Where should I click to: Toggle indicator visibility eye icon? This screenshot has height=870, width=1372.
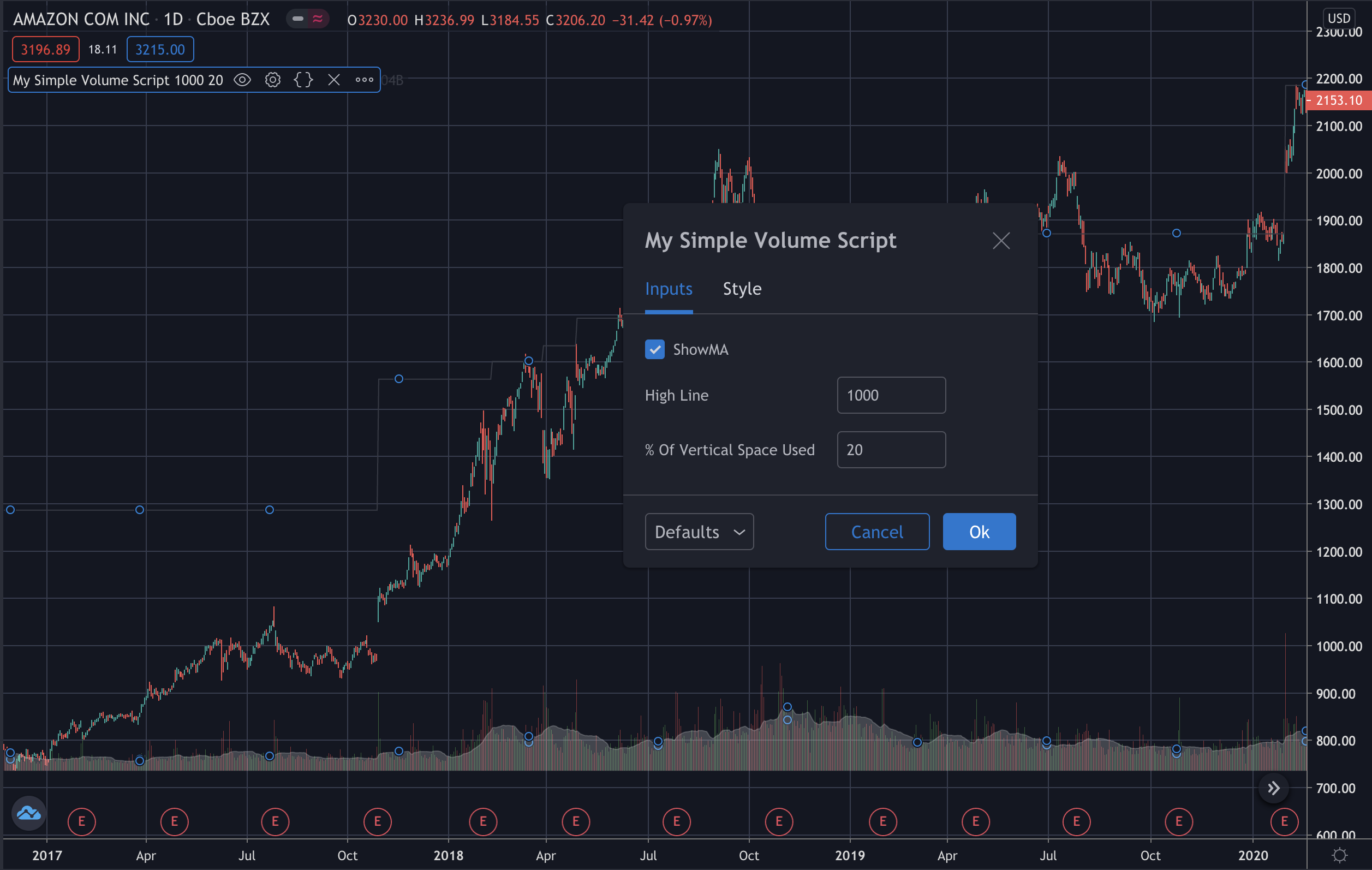242,80
